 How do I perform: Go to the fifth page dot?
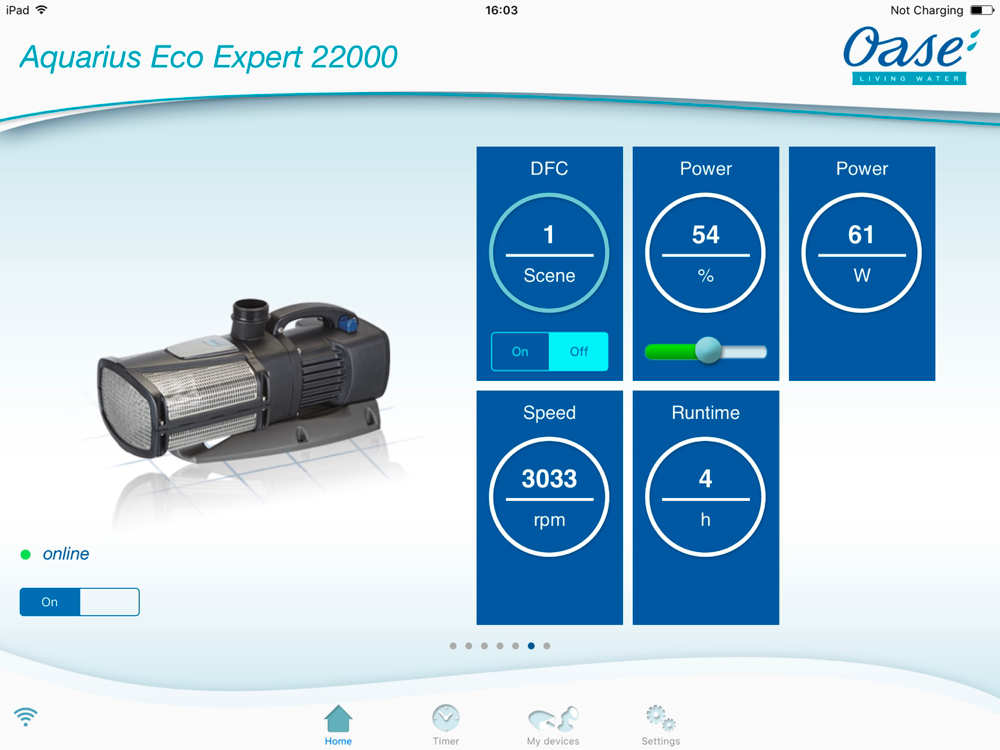pos(515,646)
